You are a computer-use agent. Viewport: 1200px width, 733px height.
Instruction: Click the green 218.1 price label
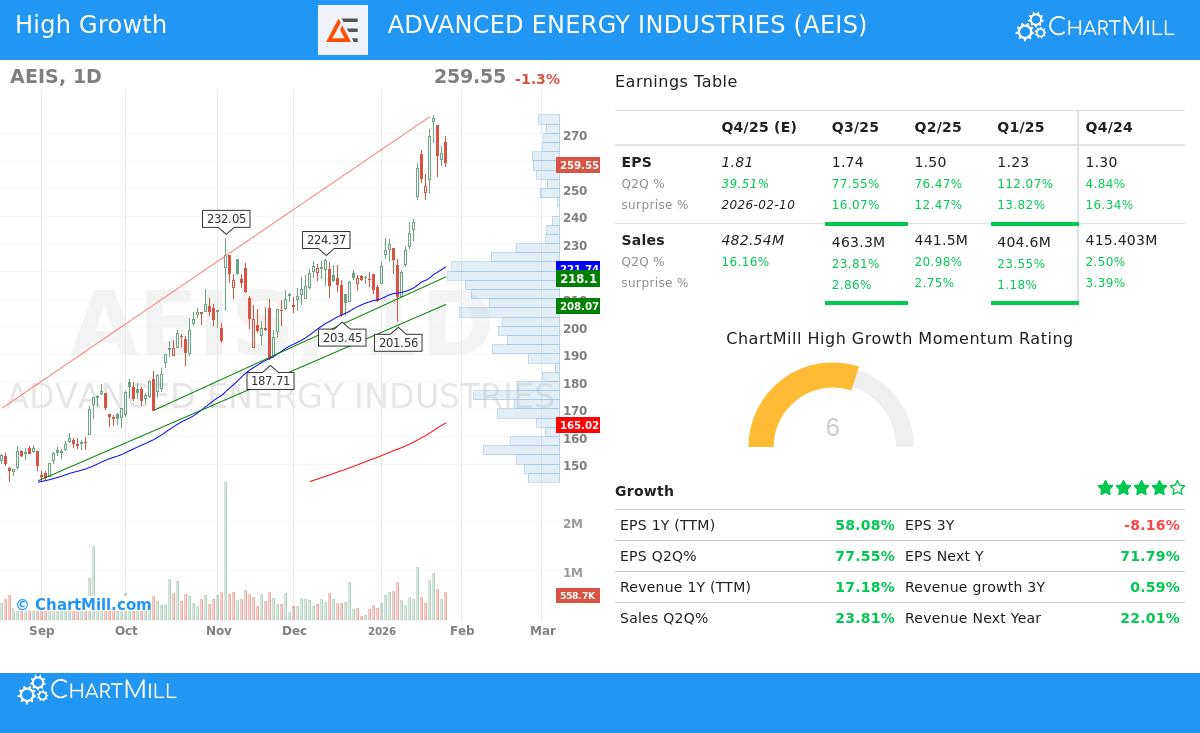point(578,279)
